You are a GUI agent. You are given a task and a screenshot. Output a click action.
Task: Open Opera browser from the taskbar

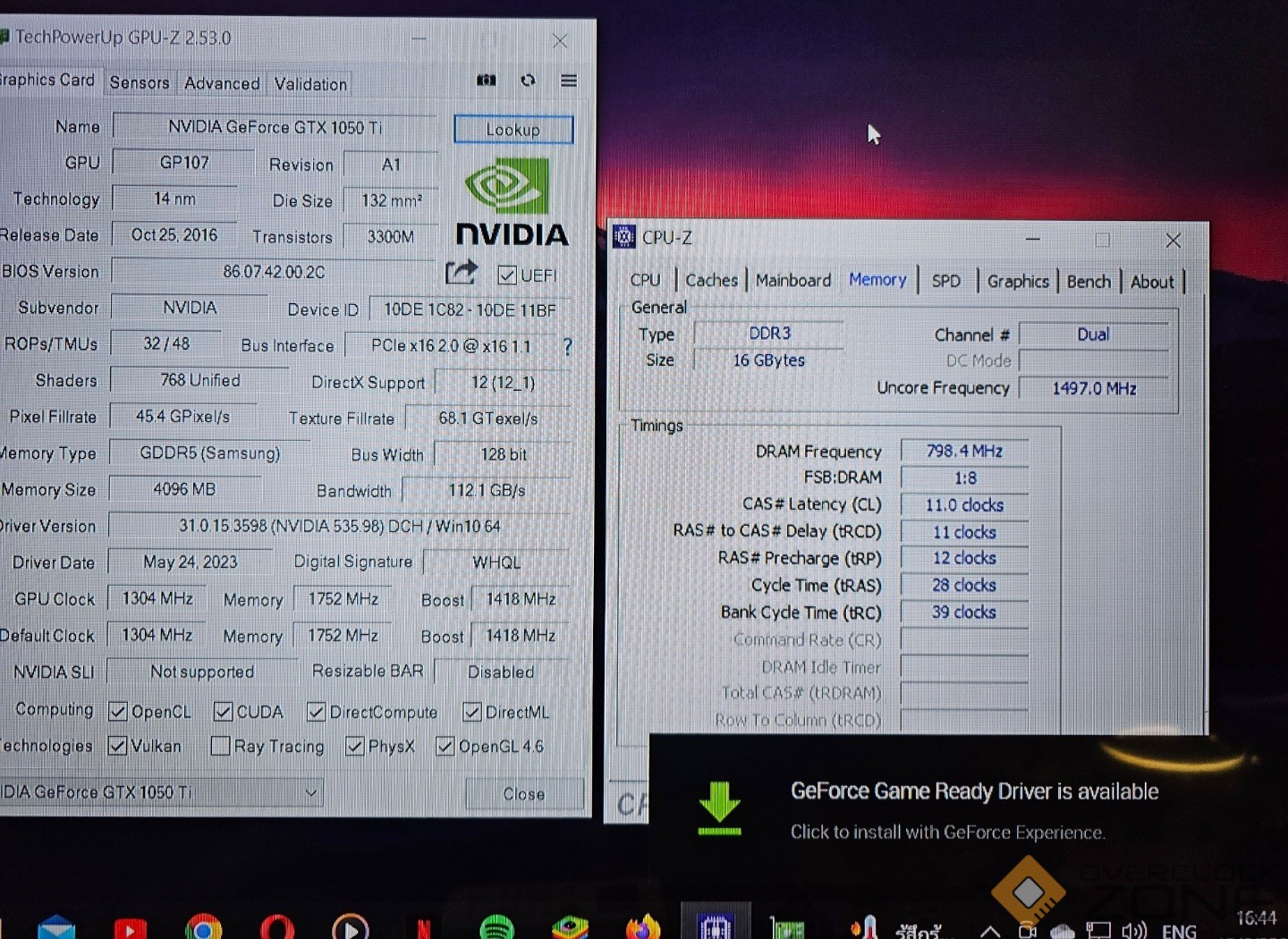[x=277, y=927]
